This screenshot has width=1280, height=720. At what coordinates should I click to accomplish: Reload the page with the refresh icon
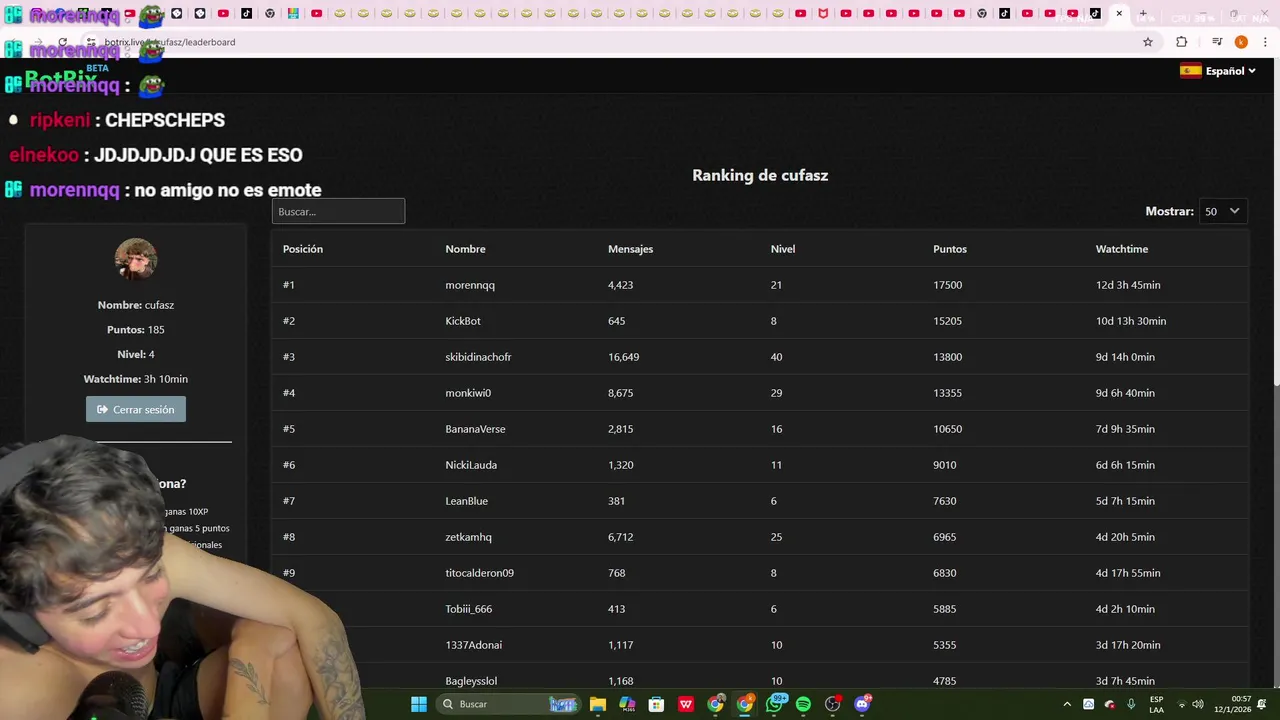click(x=62, y=42)
